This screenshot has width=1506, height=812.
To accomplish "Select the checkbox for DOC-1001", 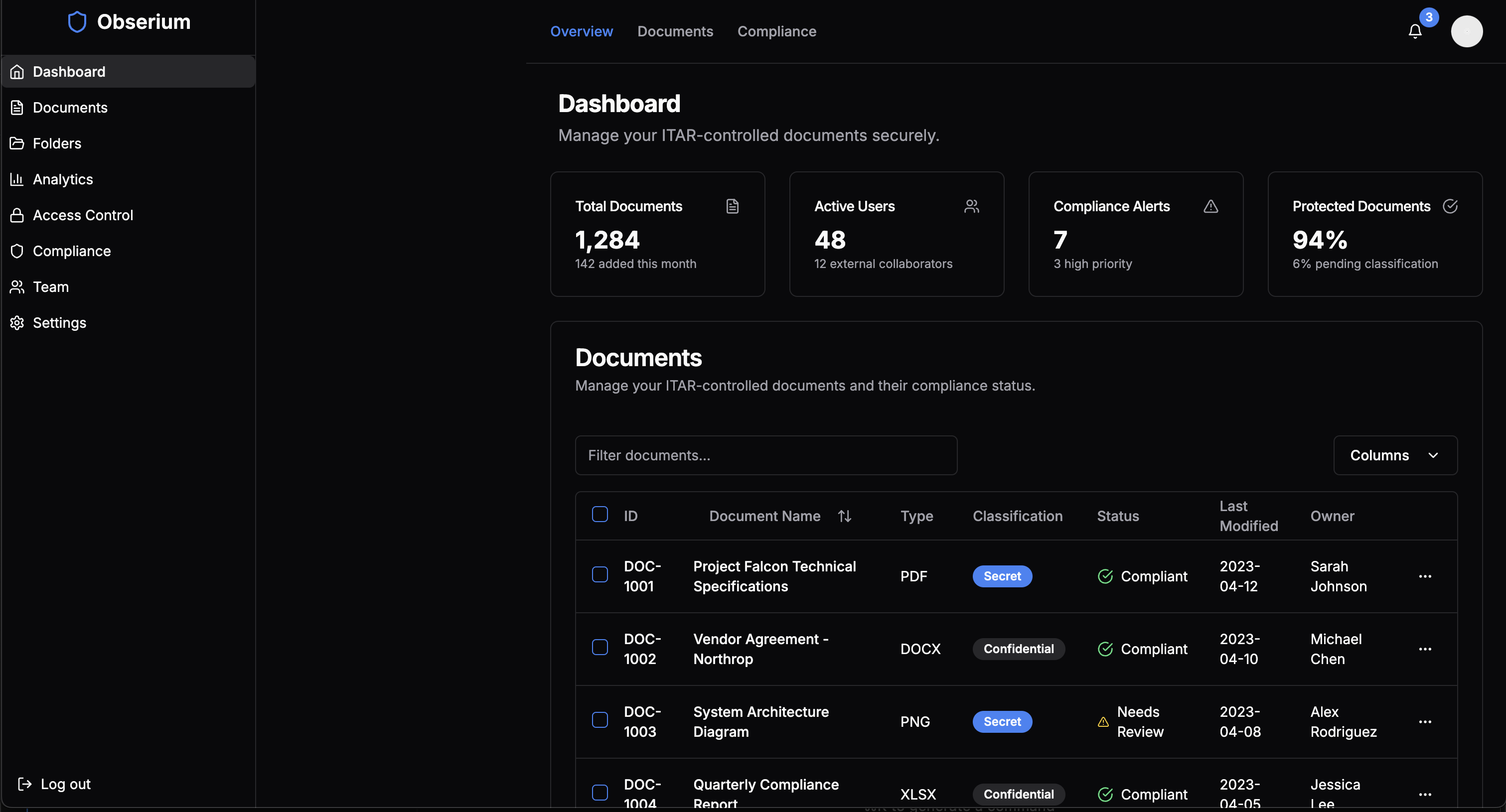I will [x=600, y=575].
